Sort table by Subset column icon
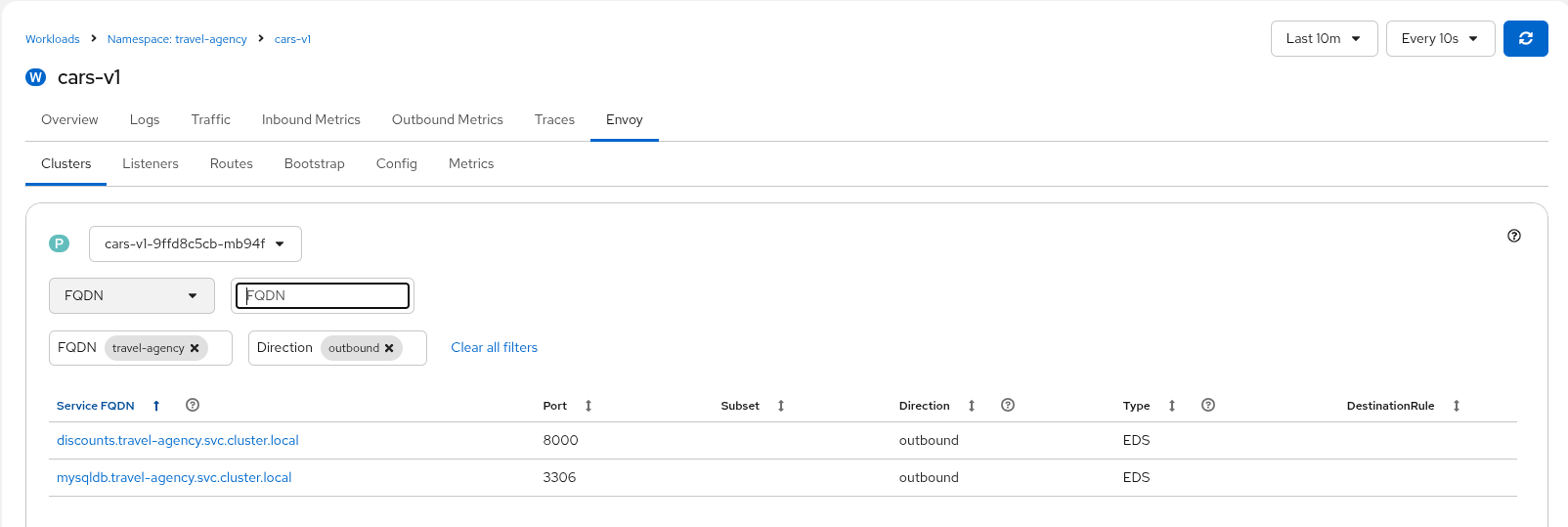The width and height of the screenshot is (1568, 527). 781,406
